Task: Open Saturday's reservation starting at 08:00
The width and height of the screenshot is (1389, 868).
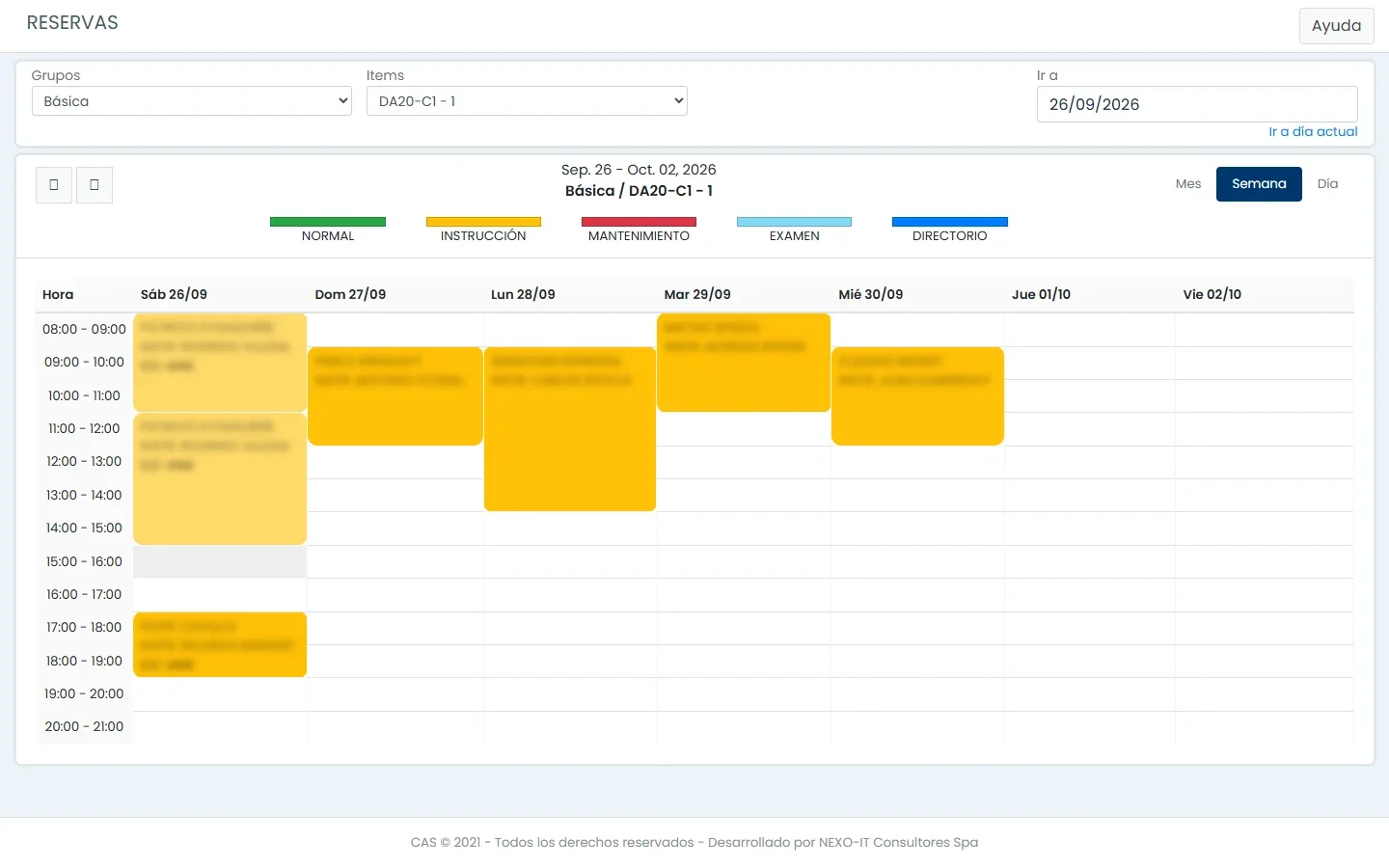Action: click(220, 363)
